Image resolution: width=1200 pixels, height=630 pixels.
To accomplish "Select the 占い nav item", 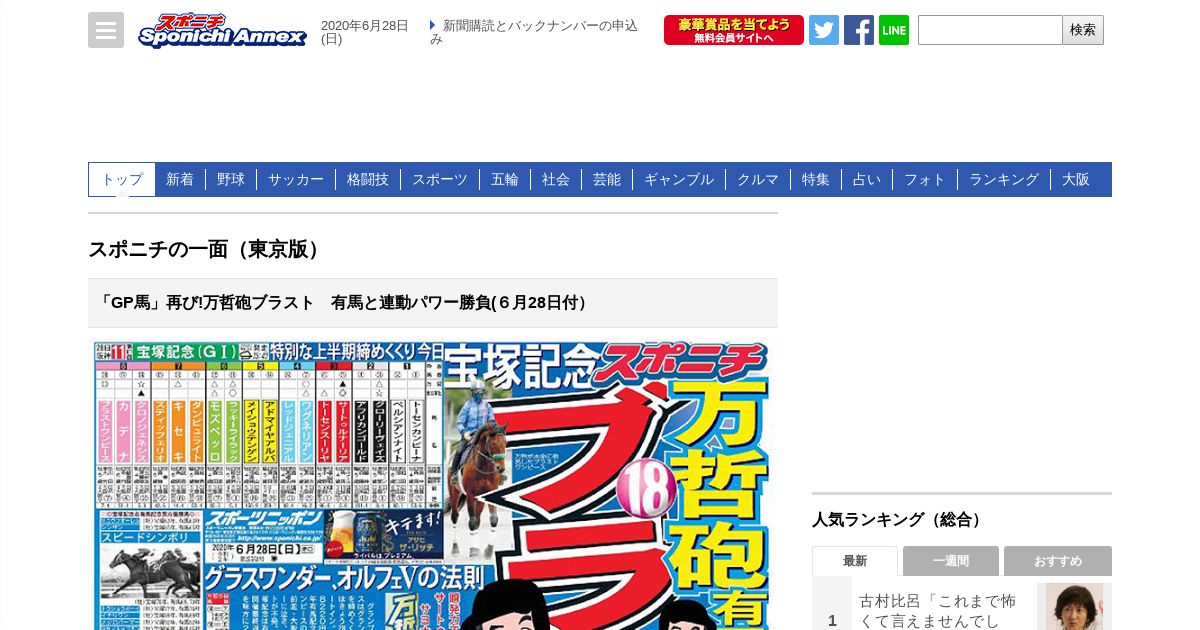I will click(x=867, y=180).
